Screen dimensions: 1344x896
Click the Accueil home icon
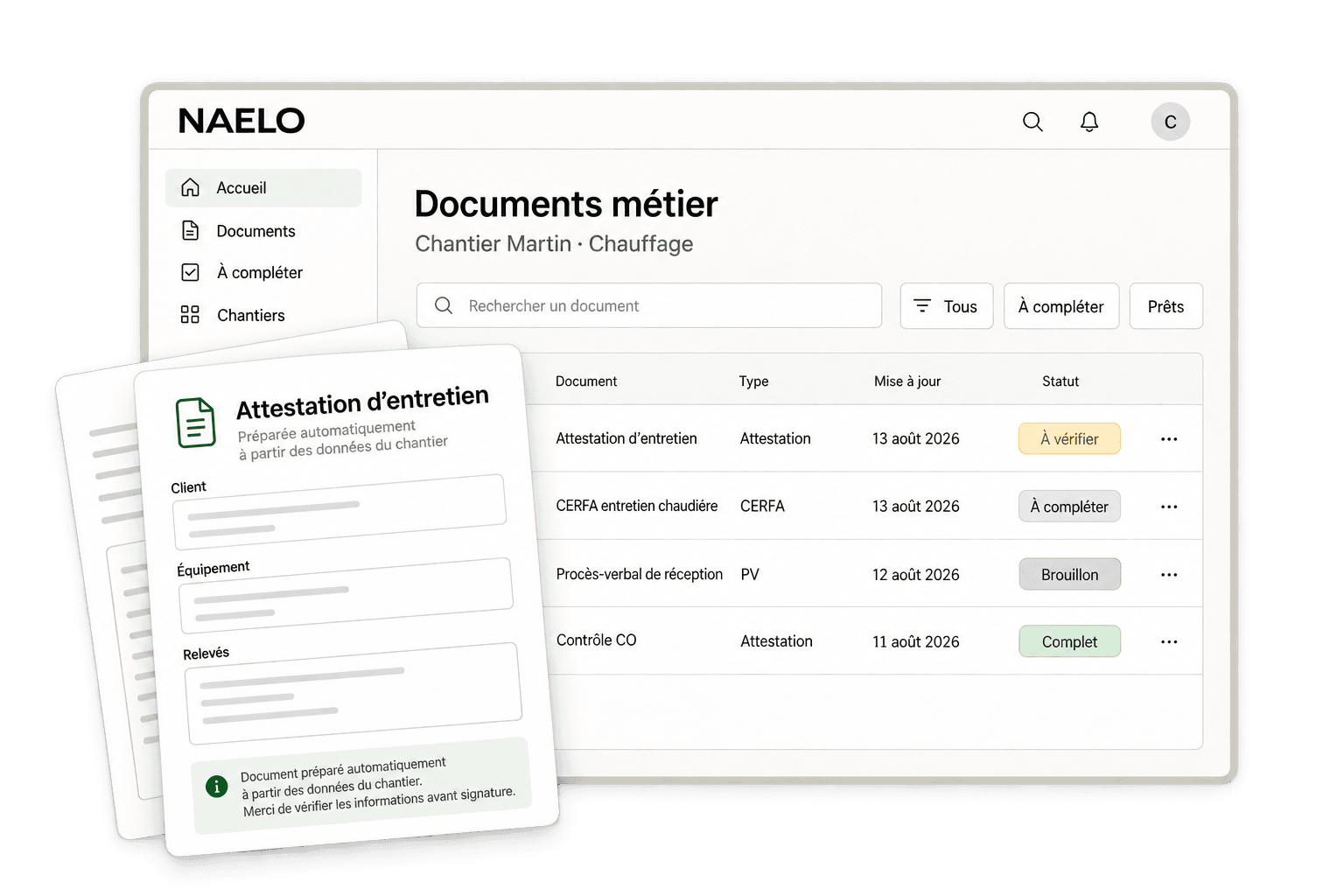(x=190, y=187)
